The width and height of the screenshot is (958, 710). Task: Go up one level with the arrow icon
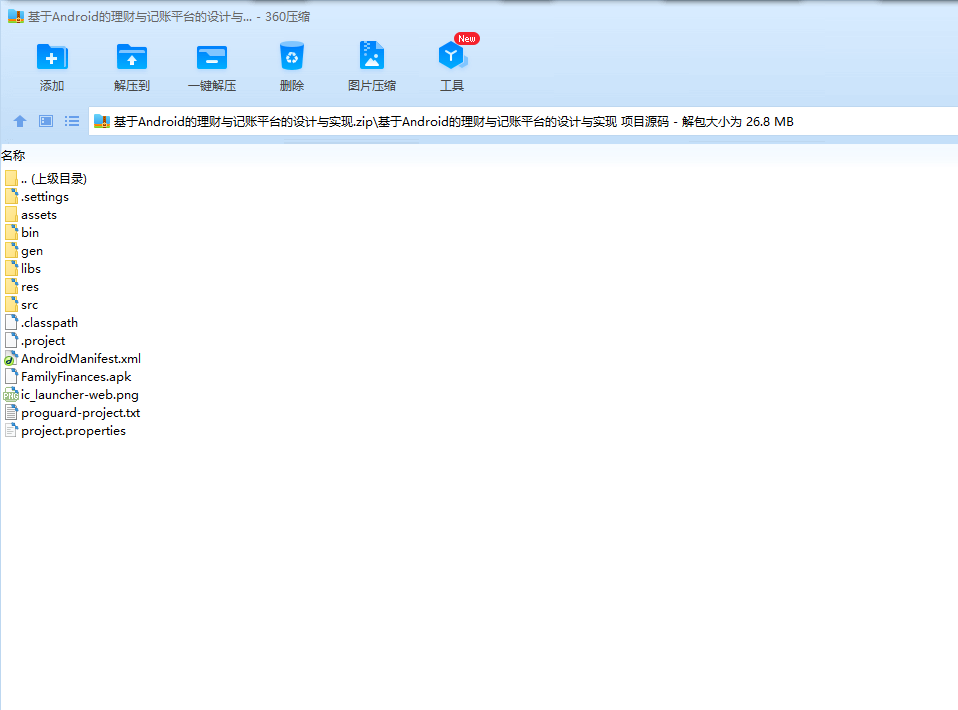point(20,121)
